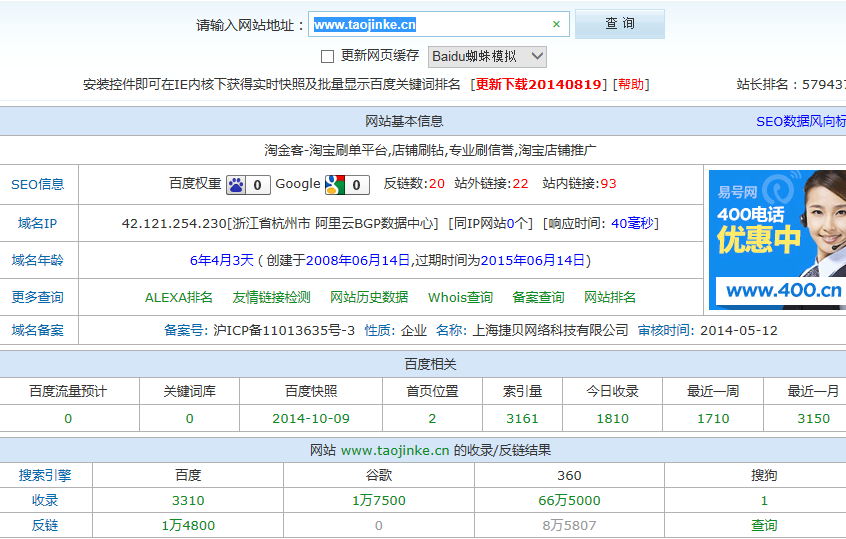Open the Whois查询 link

tap(460, 297)
